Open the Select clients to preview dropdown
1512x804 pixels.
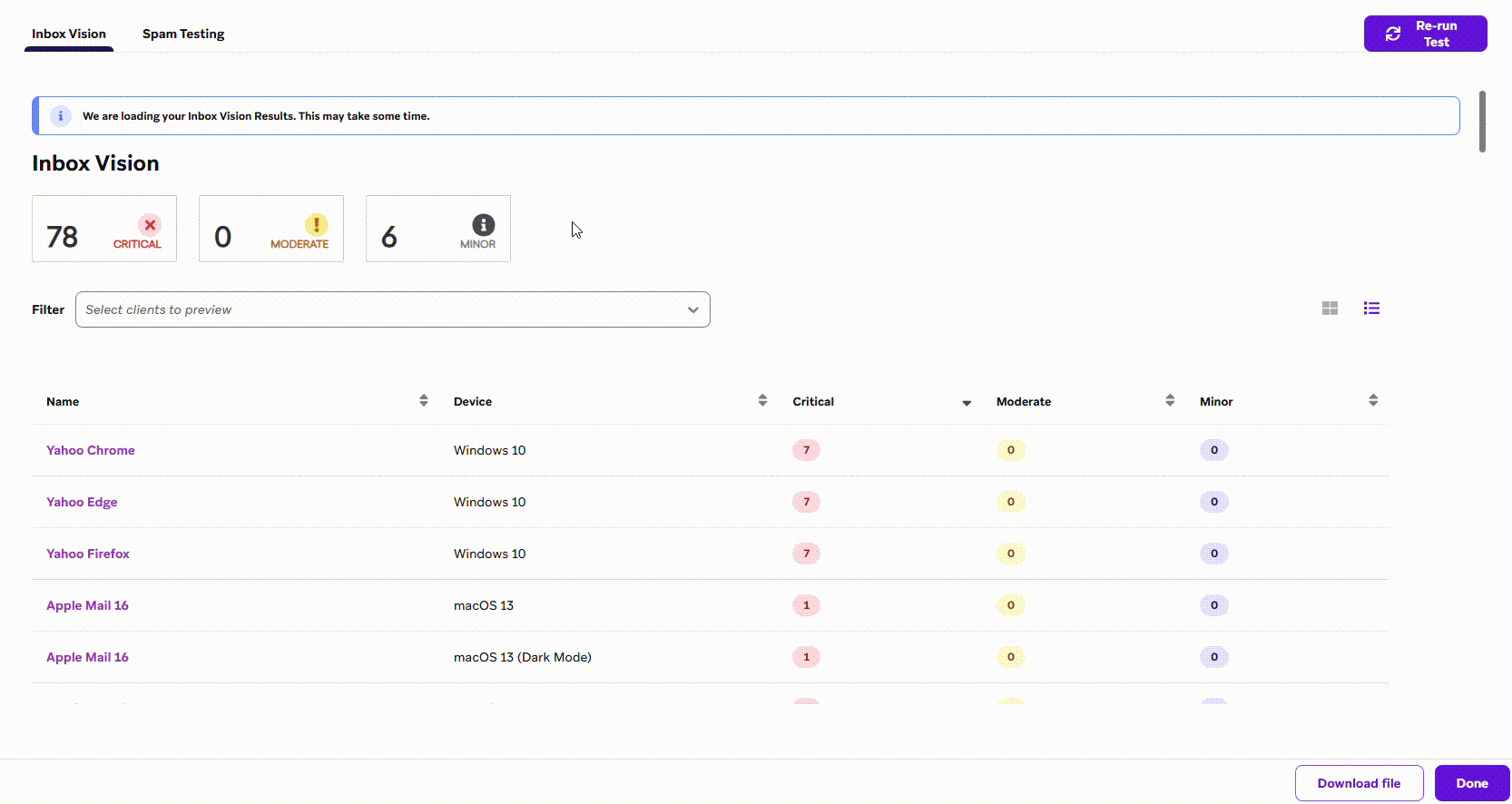point(393,309)
